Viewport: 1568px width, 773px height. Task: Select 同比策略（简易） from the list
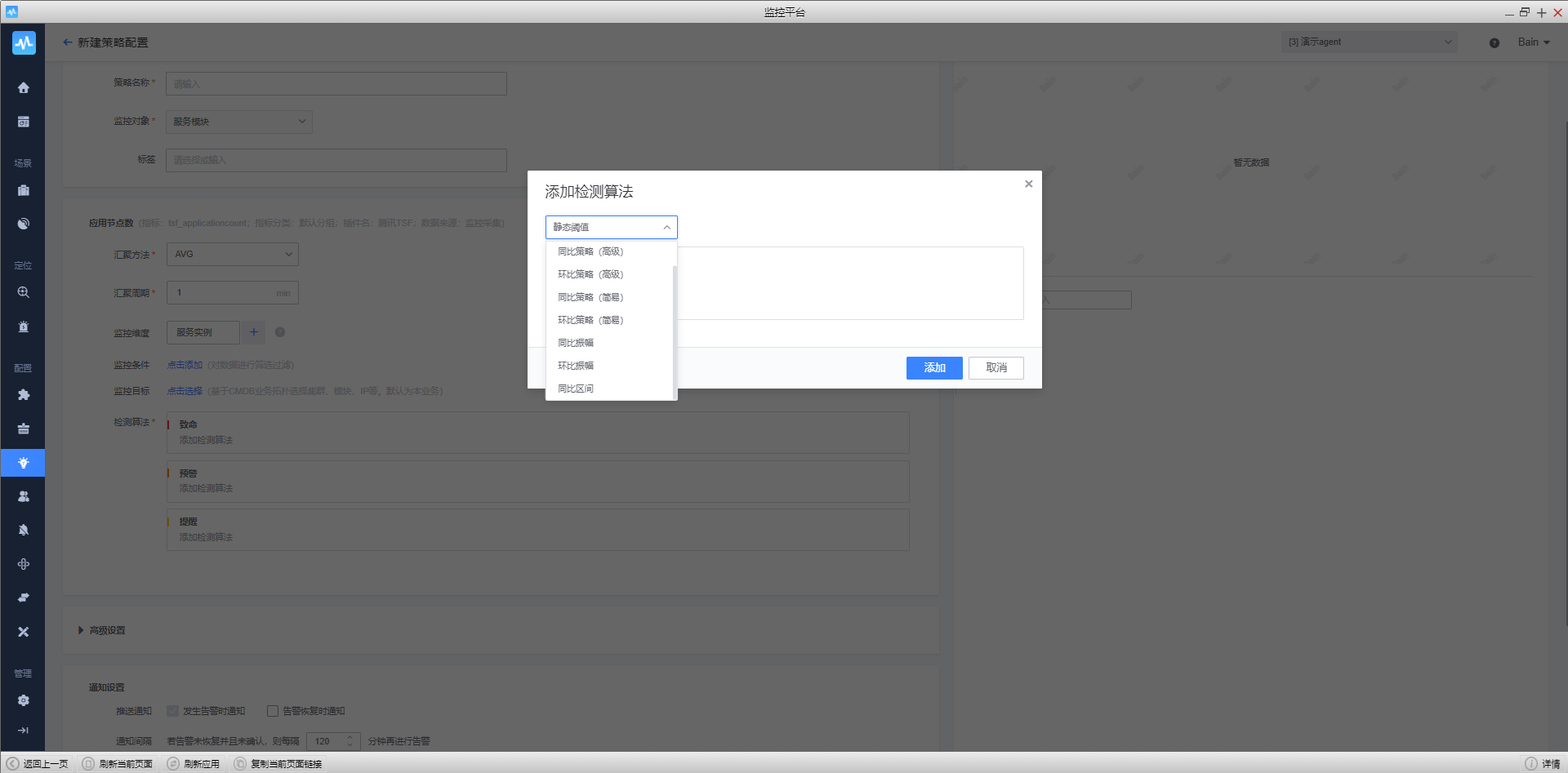610,297
